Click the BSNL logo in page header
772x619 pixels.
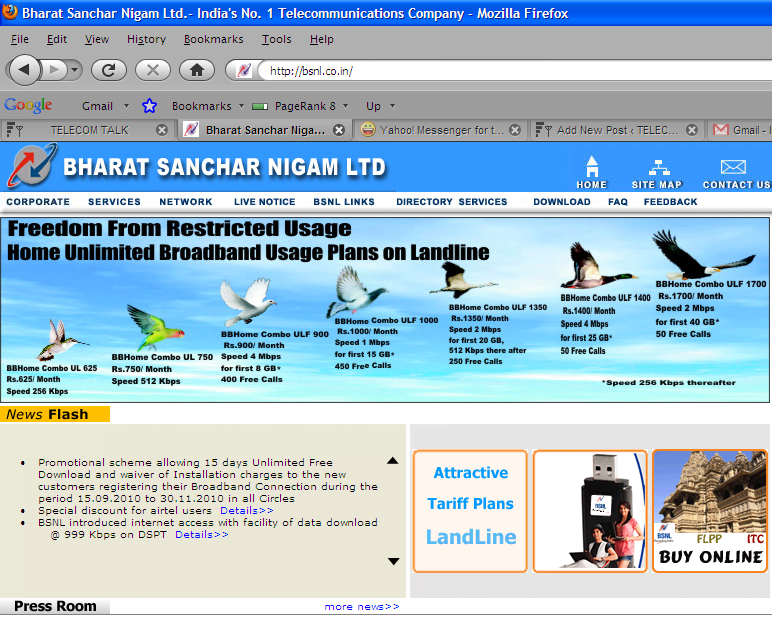coord(32,165)
